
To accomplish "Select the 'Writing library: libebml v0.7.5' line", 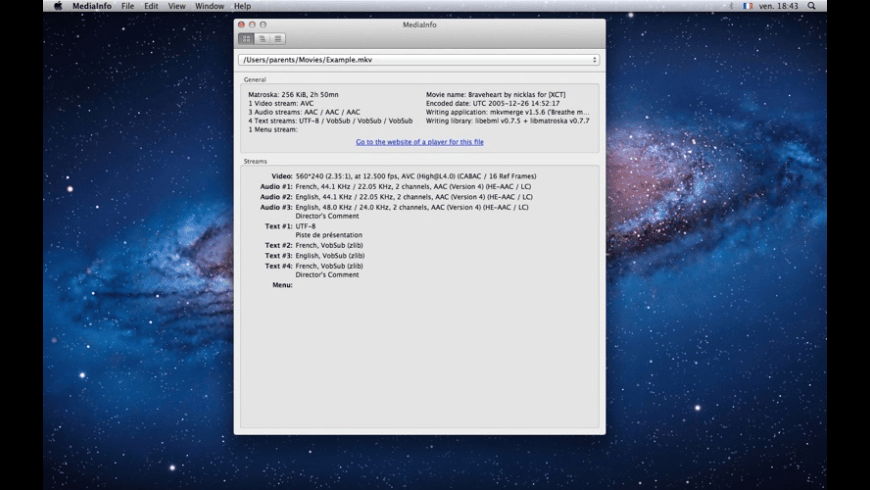I will click(507, 120).
